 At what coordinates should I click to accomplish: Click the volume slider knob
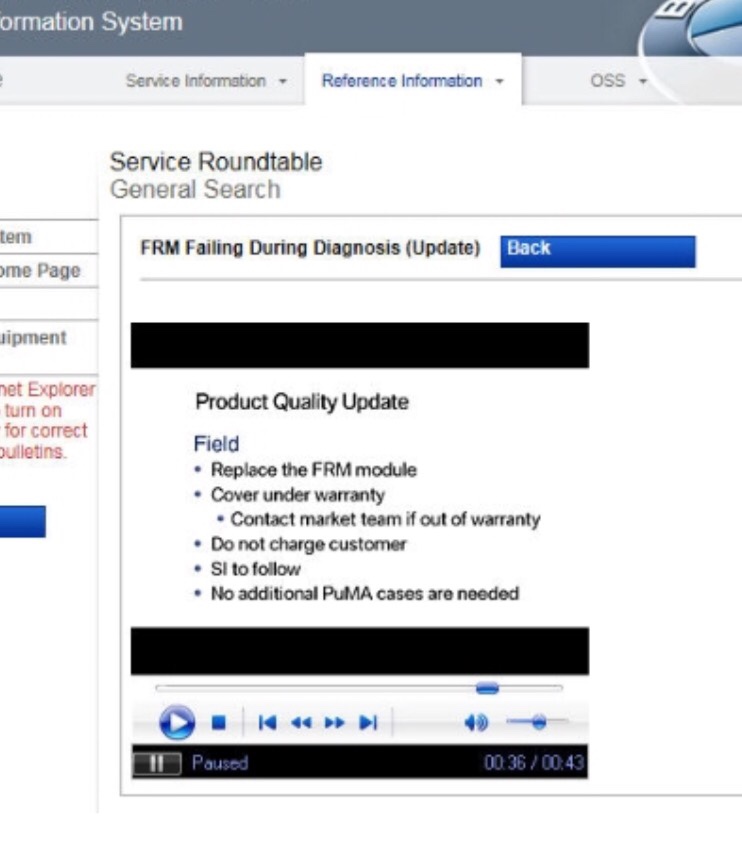coord(539,722)
